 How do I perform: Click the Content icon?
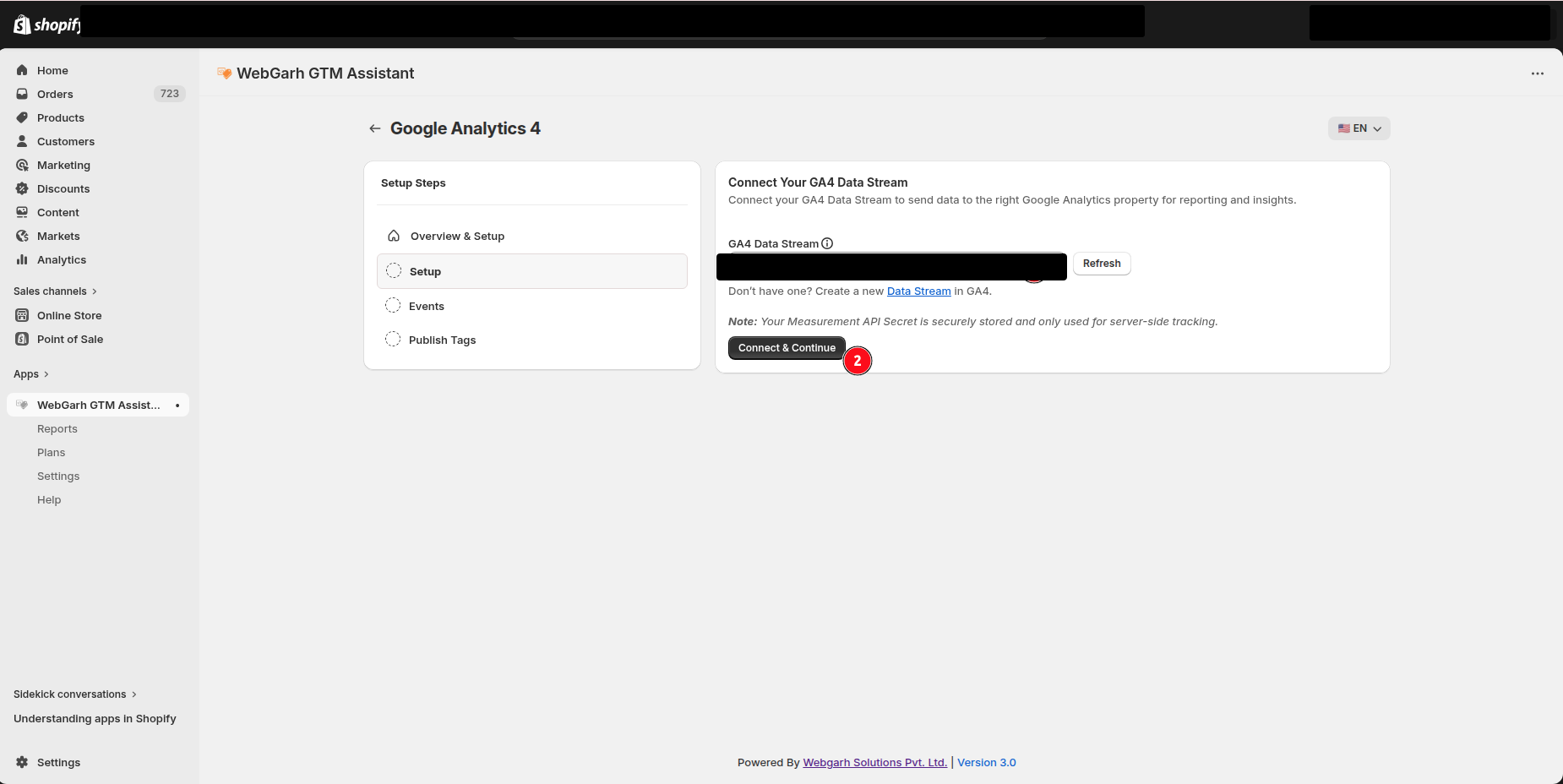pyautogui.click(x=22, y=212)
